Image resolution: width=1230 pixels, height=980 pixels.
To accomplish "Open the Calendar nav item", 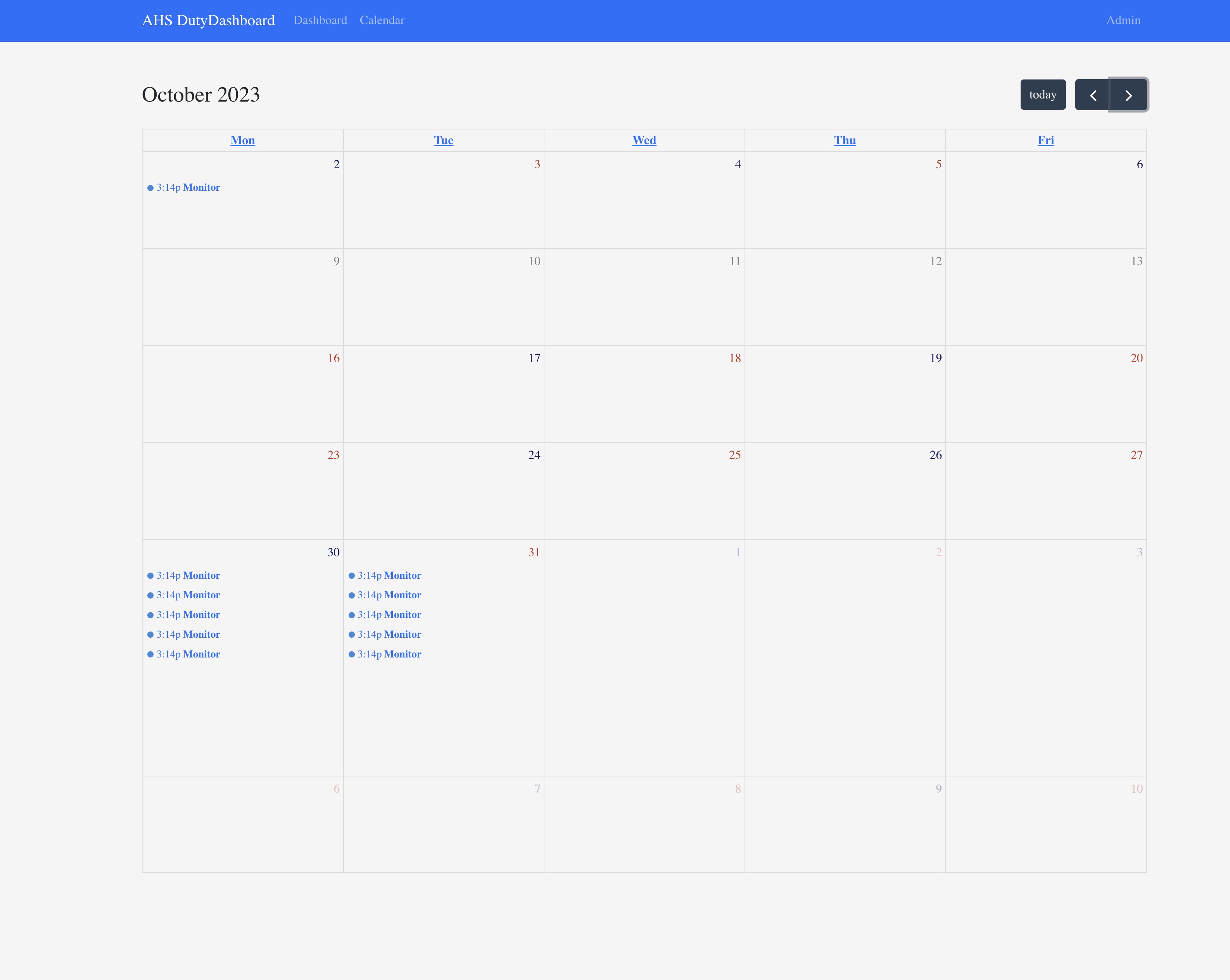I will [382, 21].
